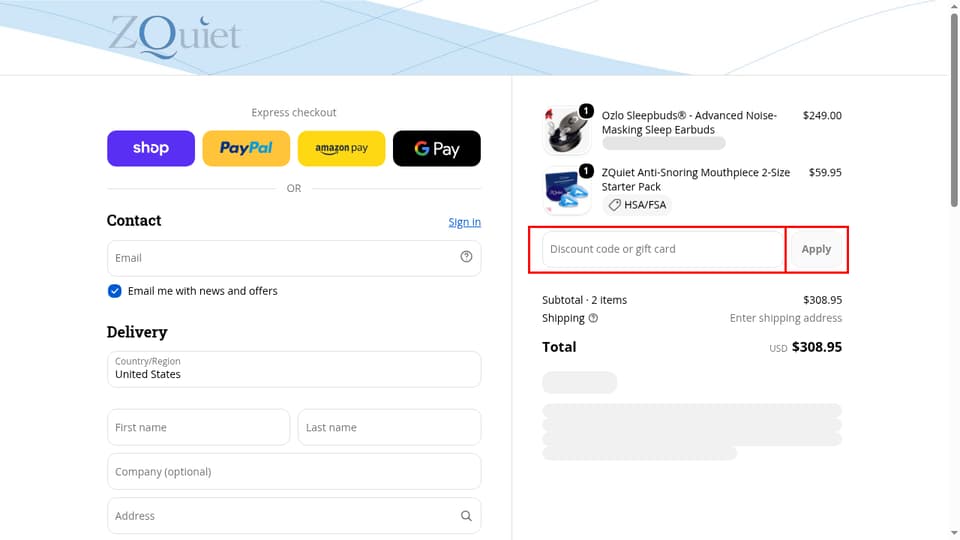Click the Address input field
960x540 pixels.
(294, 516)
